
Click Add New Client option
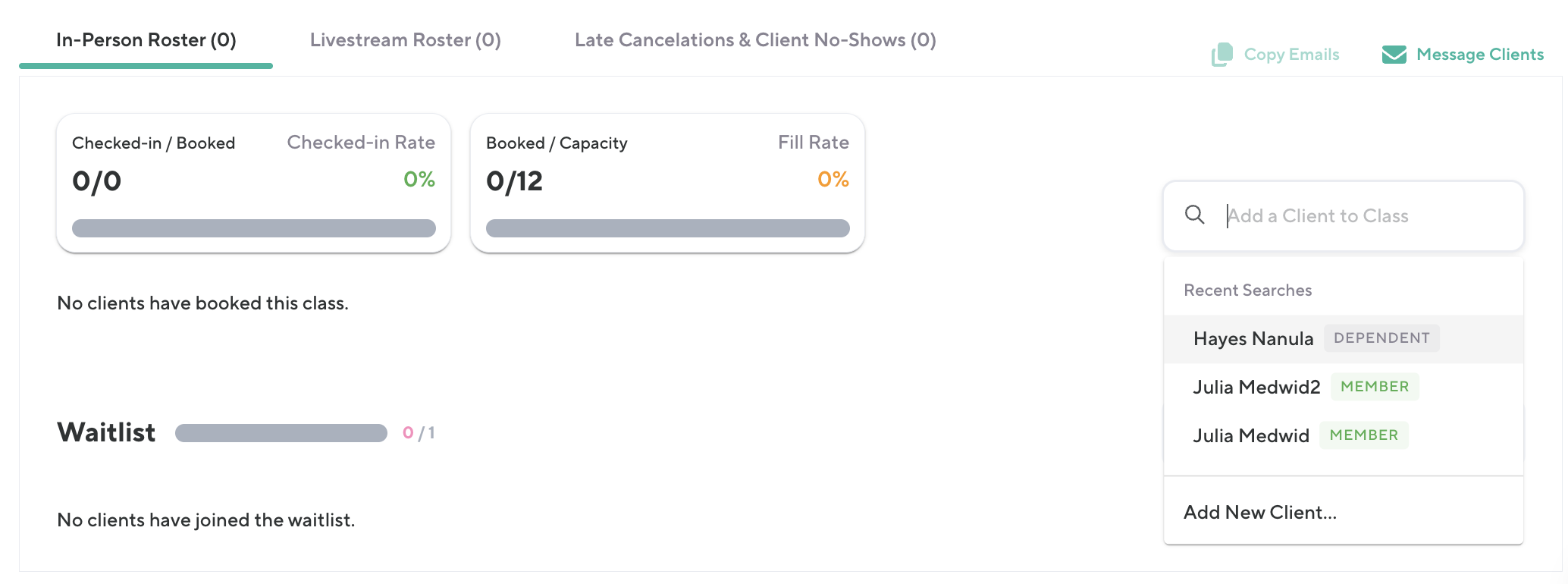coord(1260,513)
